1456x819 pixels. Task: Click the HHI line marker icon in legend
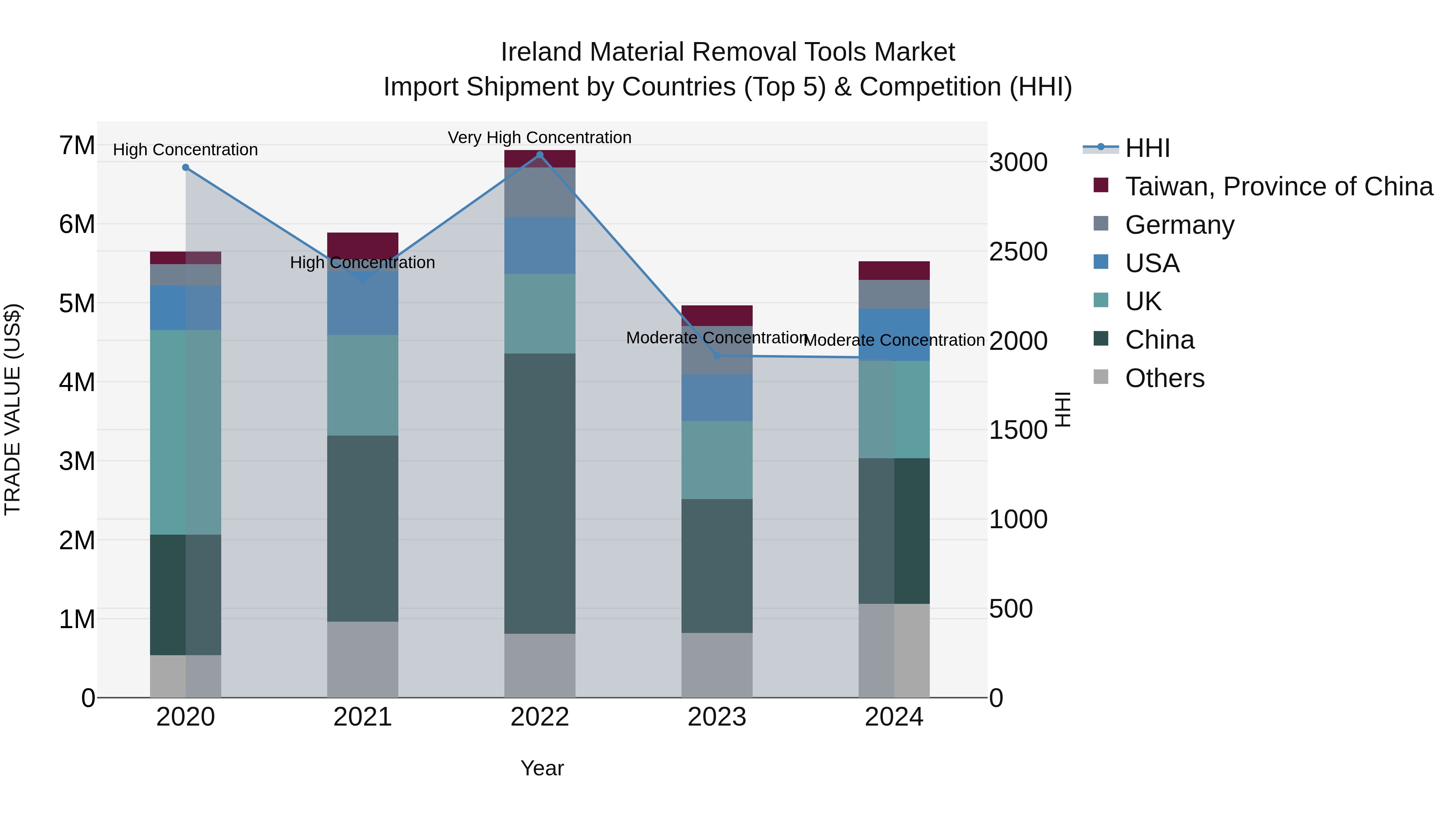pyautogui.click(x=1101, y=148)
